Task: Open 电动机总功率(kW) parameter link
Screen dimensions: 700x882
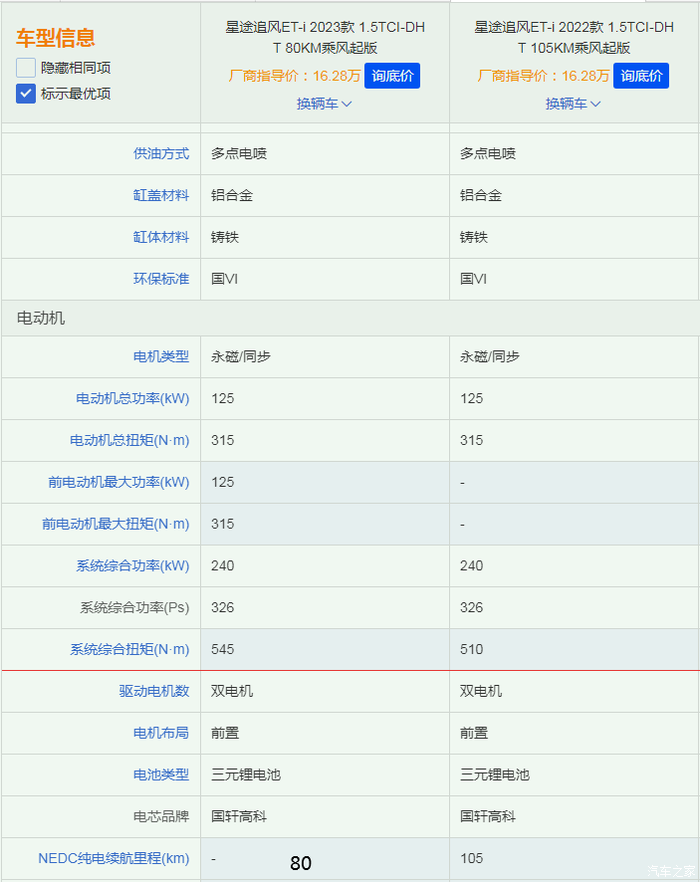Action: [132, 399]
